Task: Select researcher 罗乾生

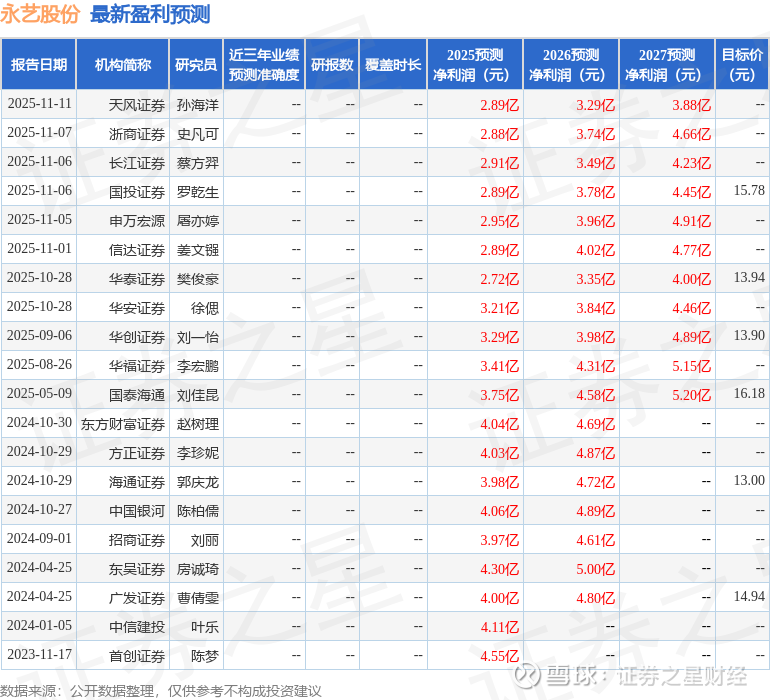Action: point(197,192)
